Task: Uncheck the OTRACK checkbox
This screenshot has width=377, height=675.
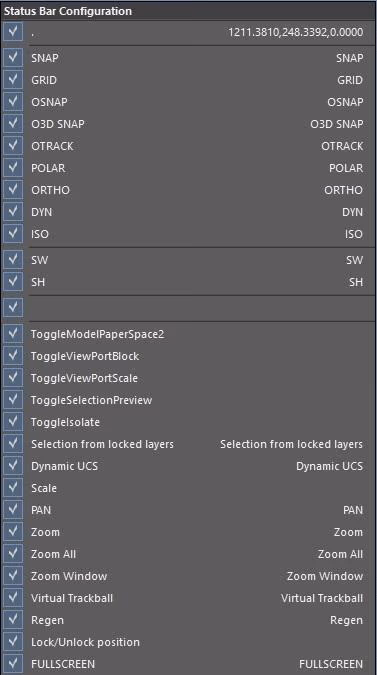Action: (x=12, y=145)
